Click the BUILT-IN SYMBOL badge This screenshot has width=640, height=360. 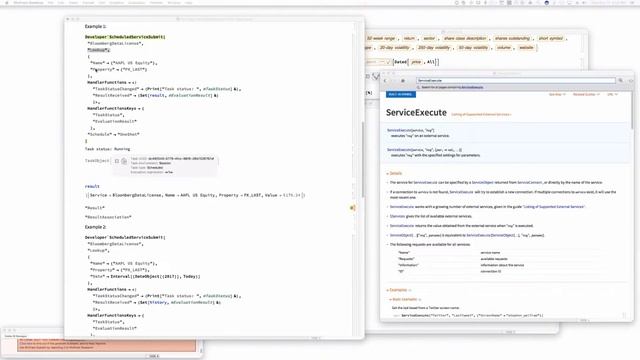point(401,94)
